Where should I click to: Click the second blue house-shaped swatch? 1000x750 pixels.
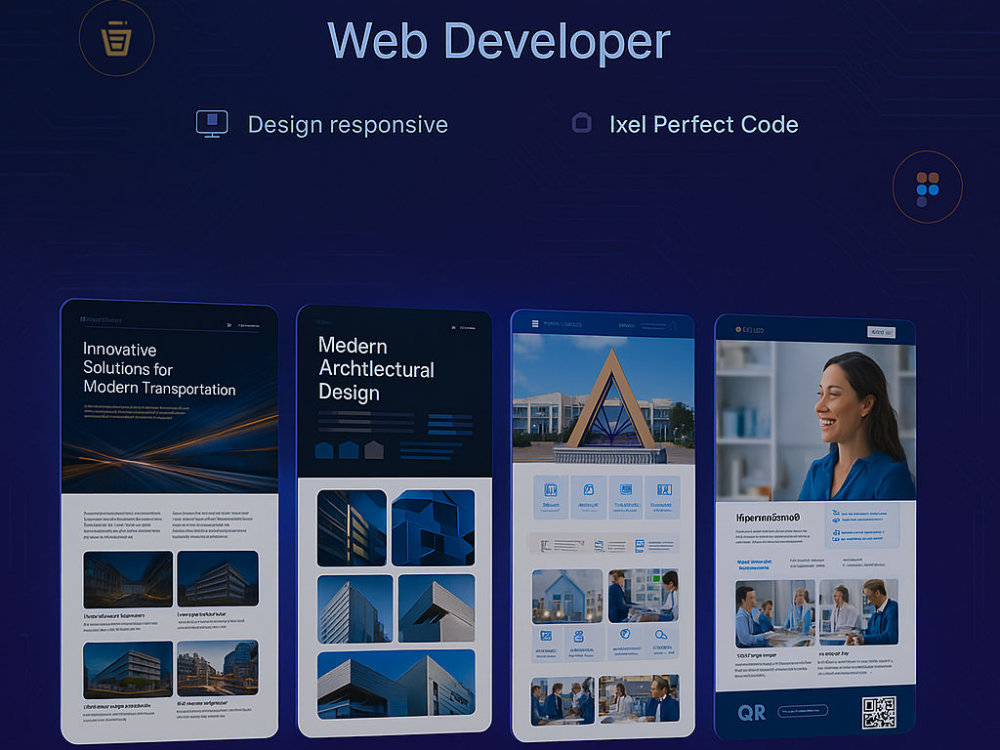[x=349, y=449]
